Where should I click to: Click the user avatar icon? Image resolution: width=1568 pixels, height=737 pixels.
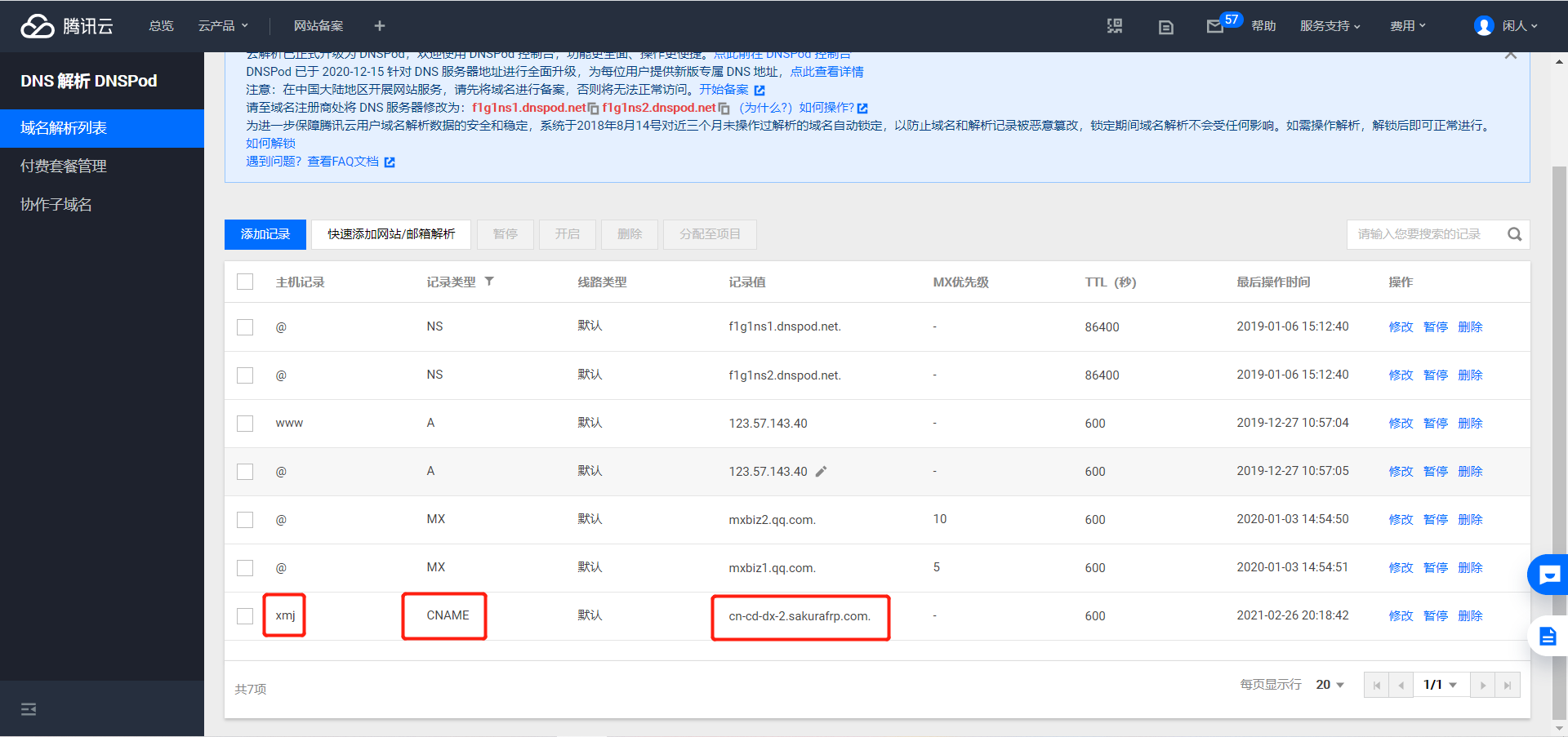click(x=1484, y=26)
